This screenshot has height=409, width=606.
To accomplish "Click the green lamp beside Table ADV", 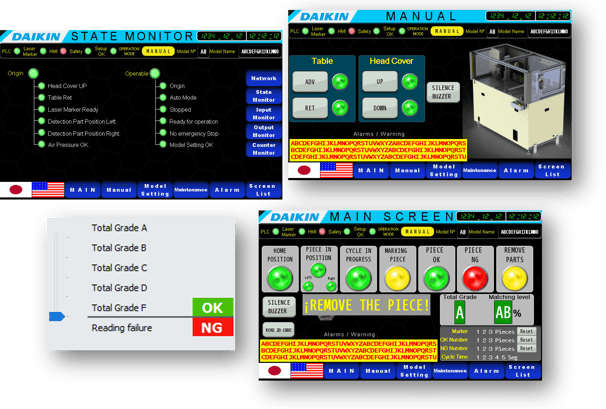I will point(340,82).
